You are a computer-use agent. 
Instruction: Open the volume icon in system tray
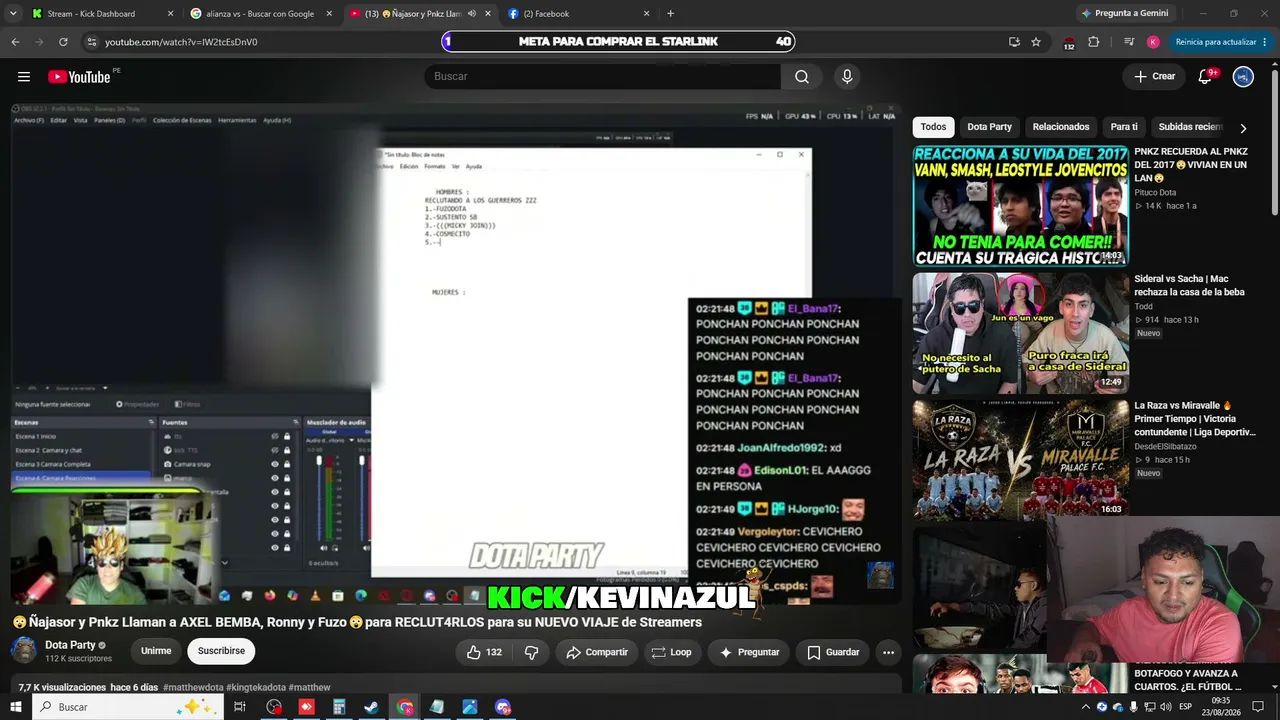click(x=1164, y=707)
